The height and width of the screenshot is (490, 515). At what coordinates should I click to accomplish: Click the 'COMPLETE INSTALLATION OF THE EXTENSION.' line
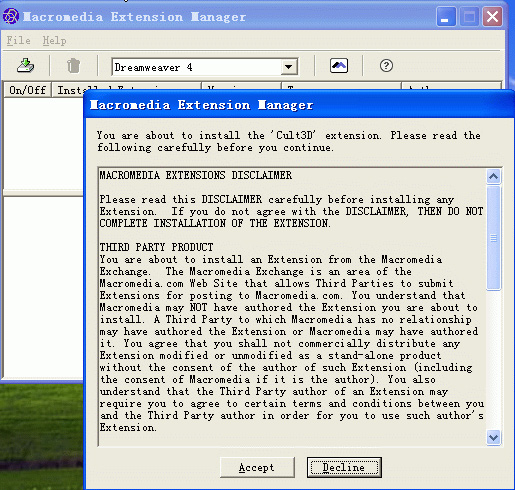pyautogui.click(x=215, y=223)
